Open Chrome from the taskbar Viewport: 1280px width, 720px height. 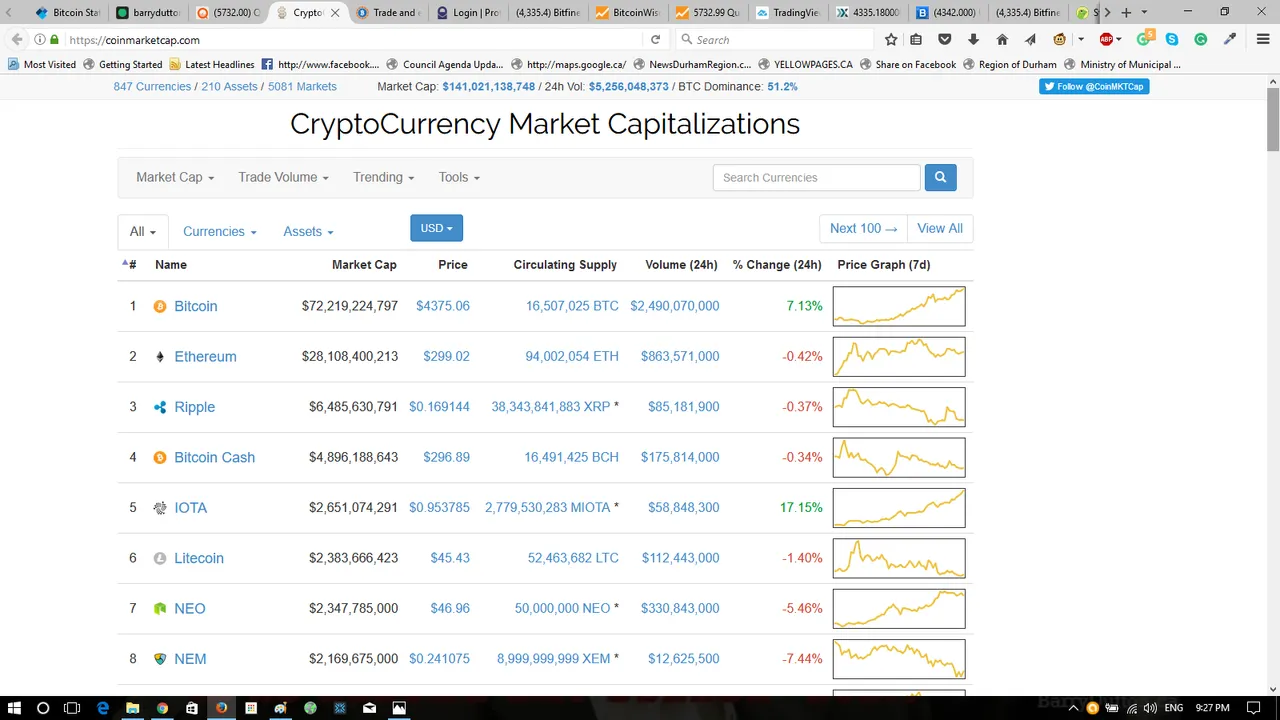pos(162,708)
